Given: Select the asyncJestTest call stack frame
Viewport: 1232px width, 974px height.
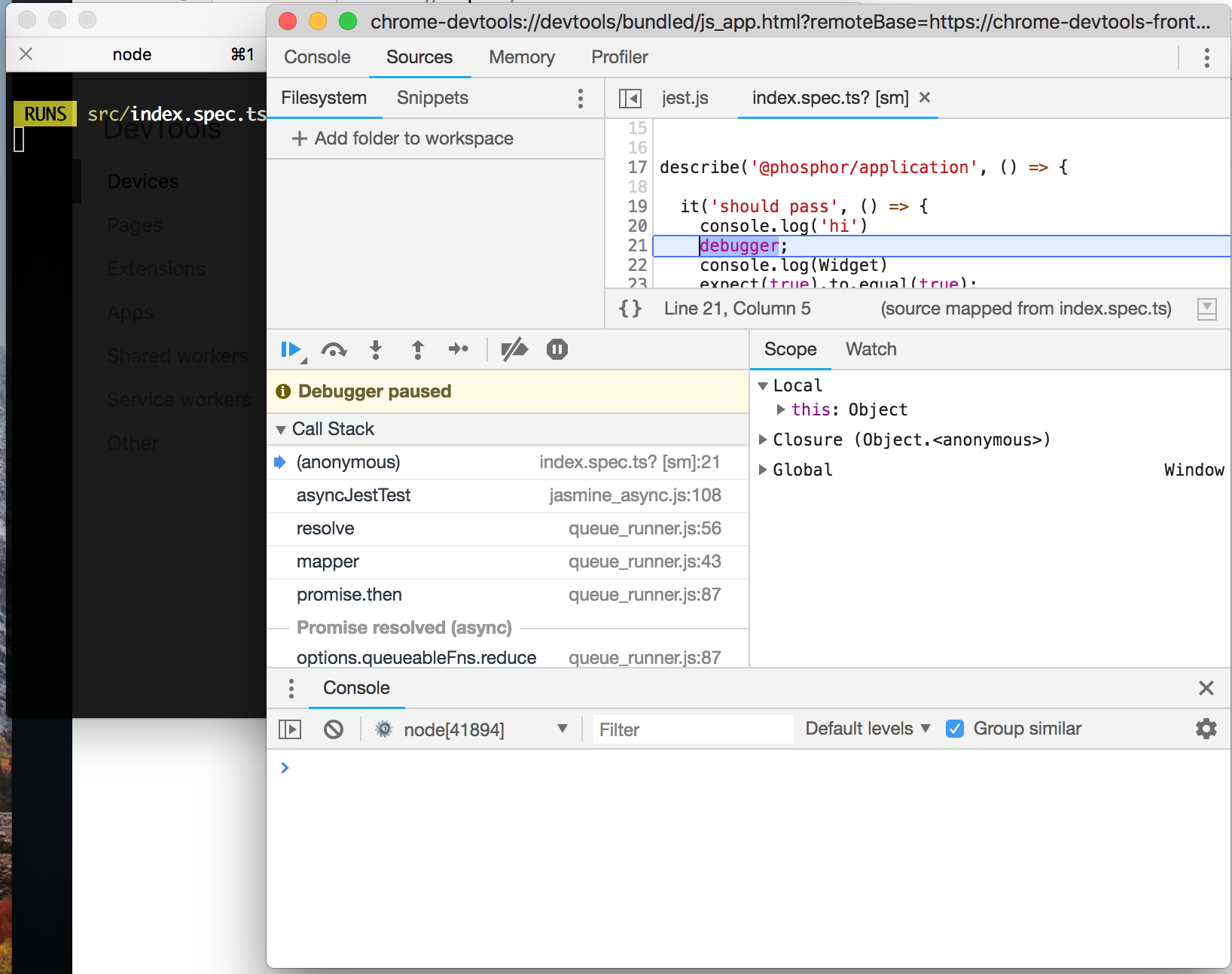Looking at the screenshot, I should (x=354, y=495).
